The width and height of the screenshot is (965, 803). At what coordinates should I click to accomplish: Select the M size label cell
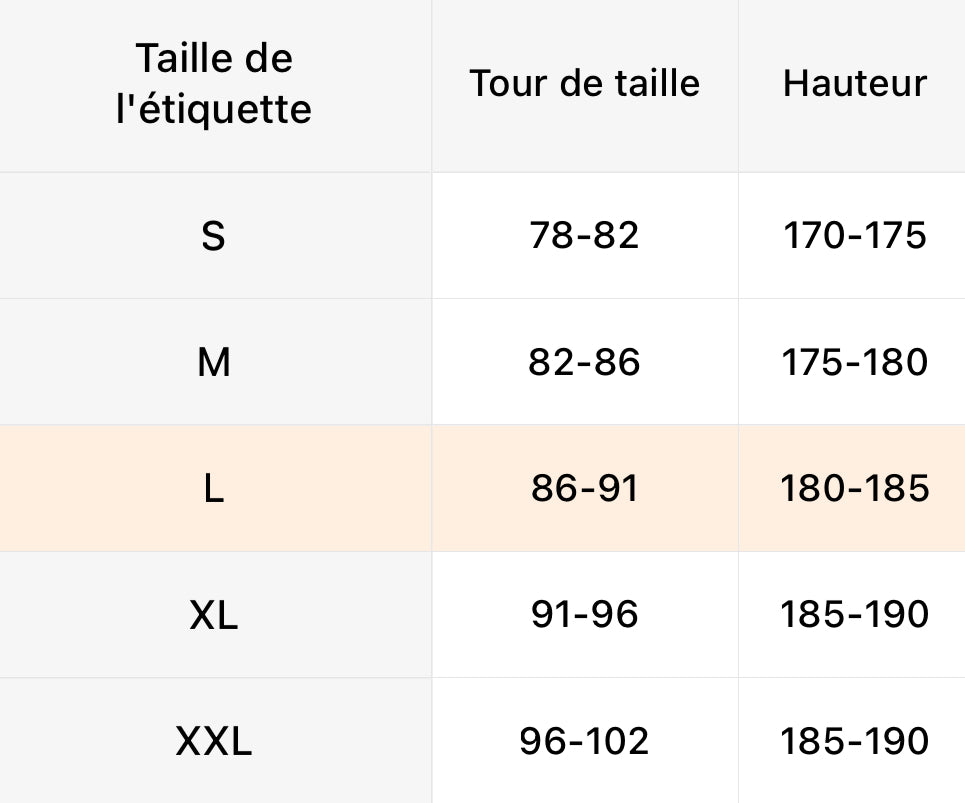[x=214, y=362]
